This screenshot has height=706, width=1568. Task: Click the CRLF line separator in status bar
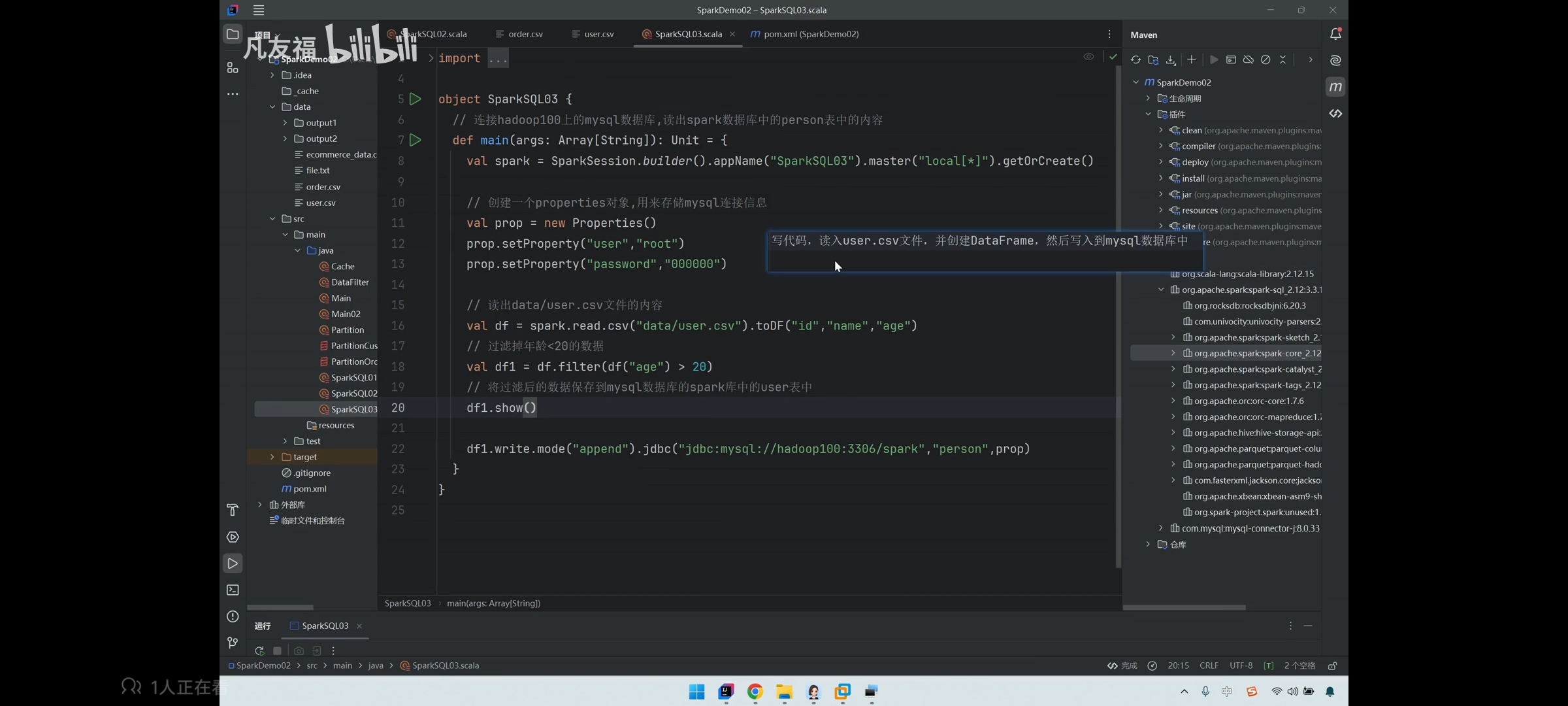point(1209,665)
